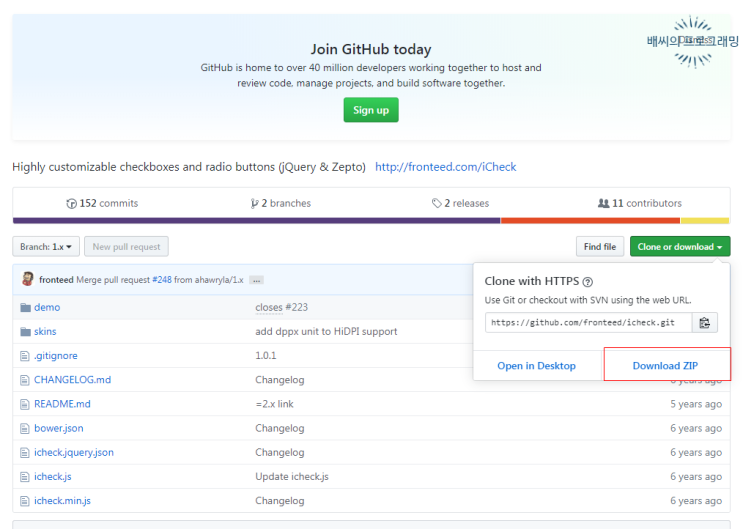
Task: Click the icheck.jquery.json file icon
Action: [x=25, y=453]
